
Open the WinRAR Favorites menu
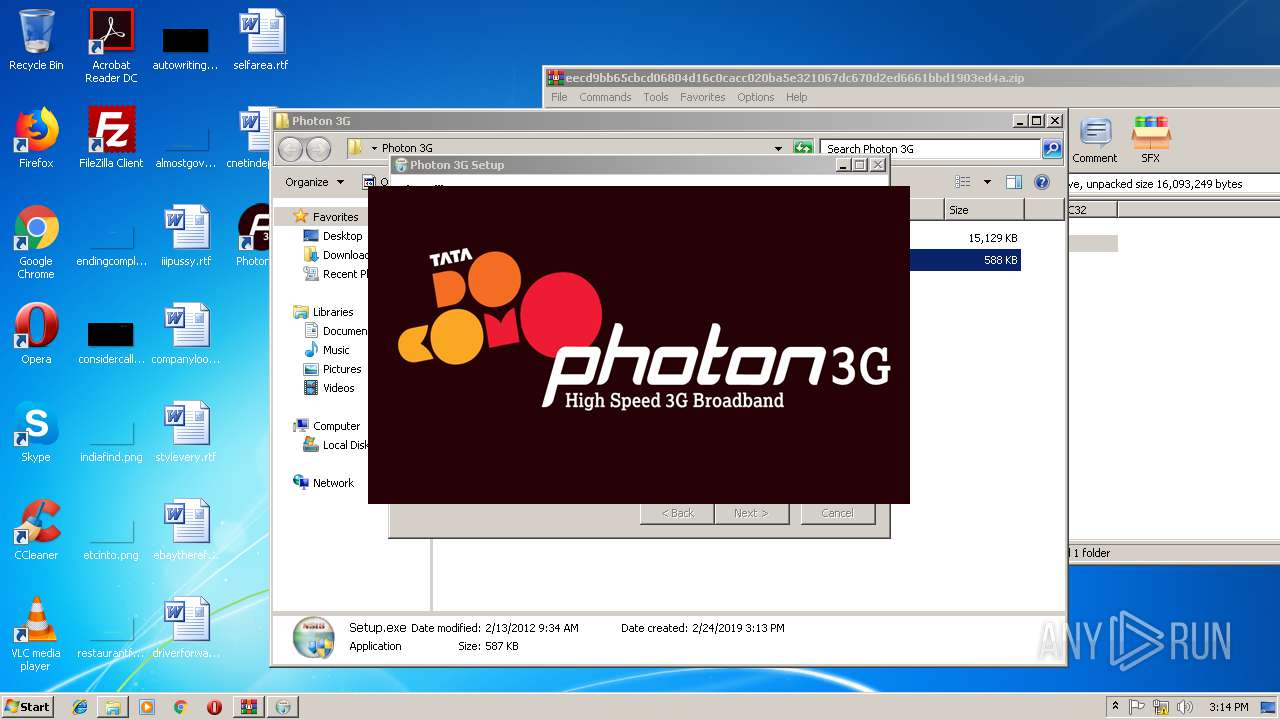703,97
